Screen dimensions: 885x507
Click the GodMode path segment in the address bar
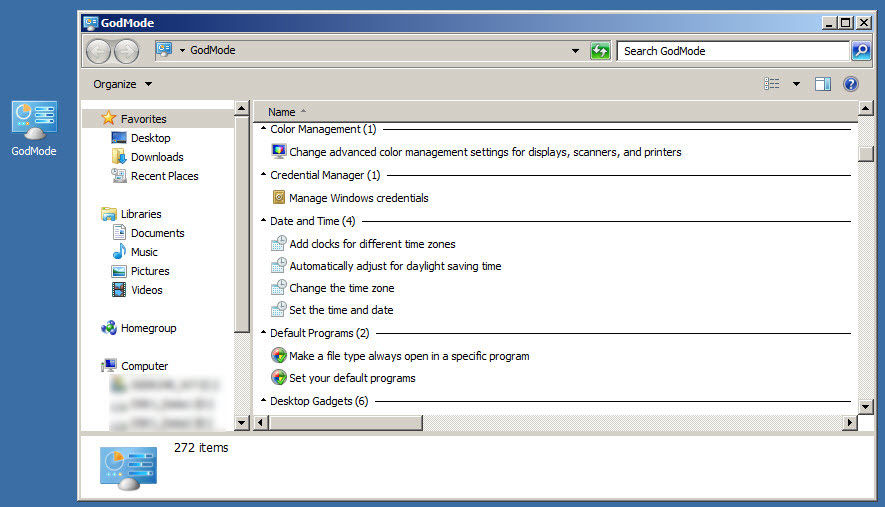click(213, 50)
